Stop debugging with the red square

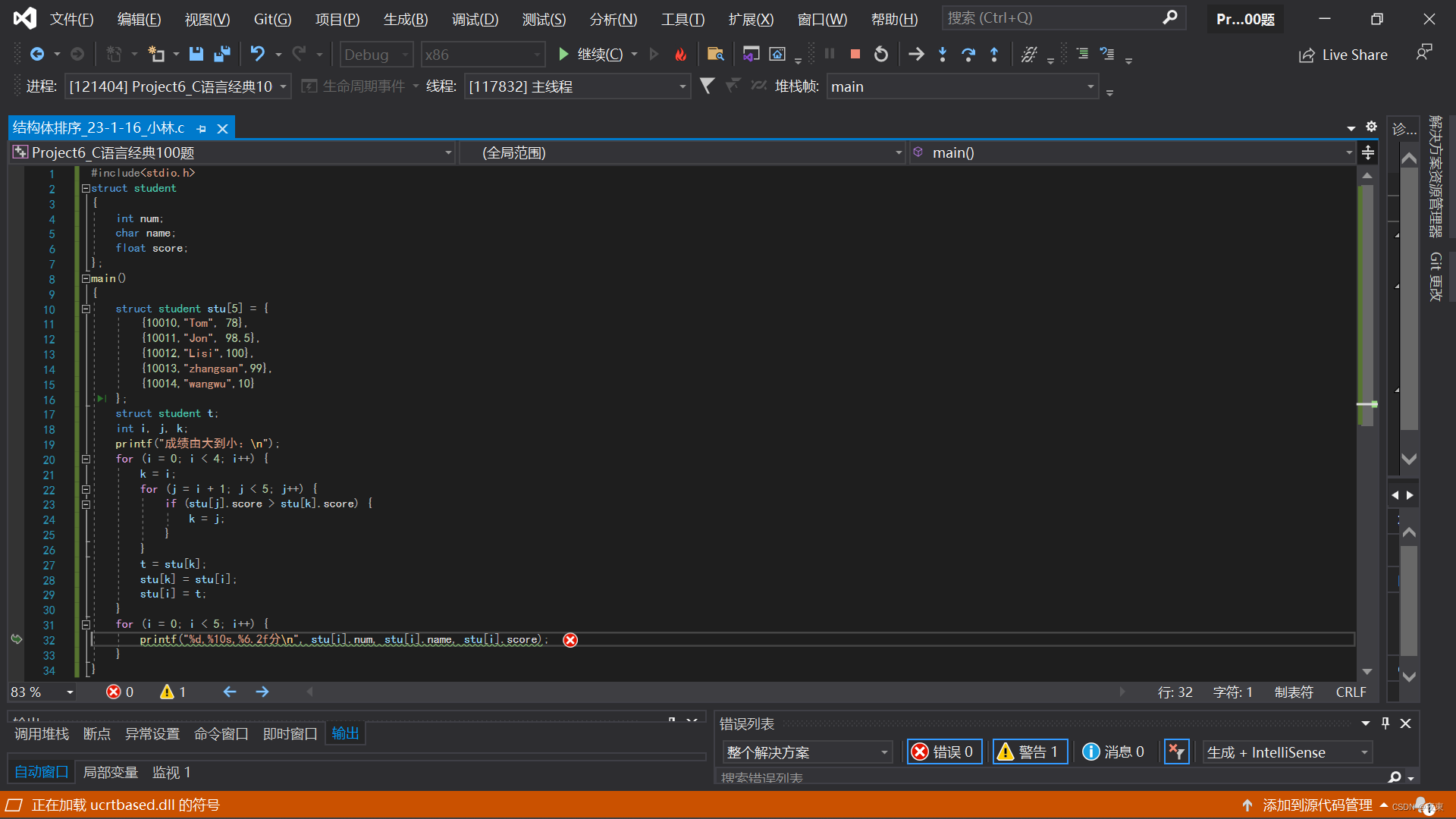tap(855, 54)
